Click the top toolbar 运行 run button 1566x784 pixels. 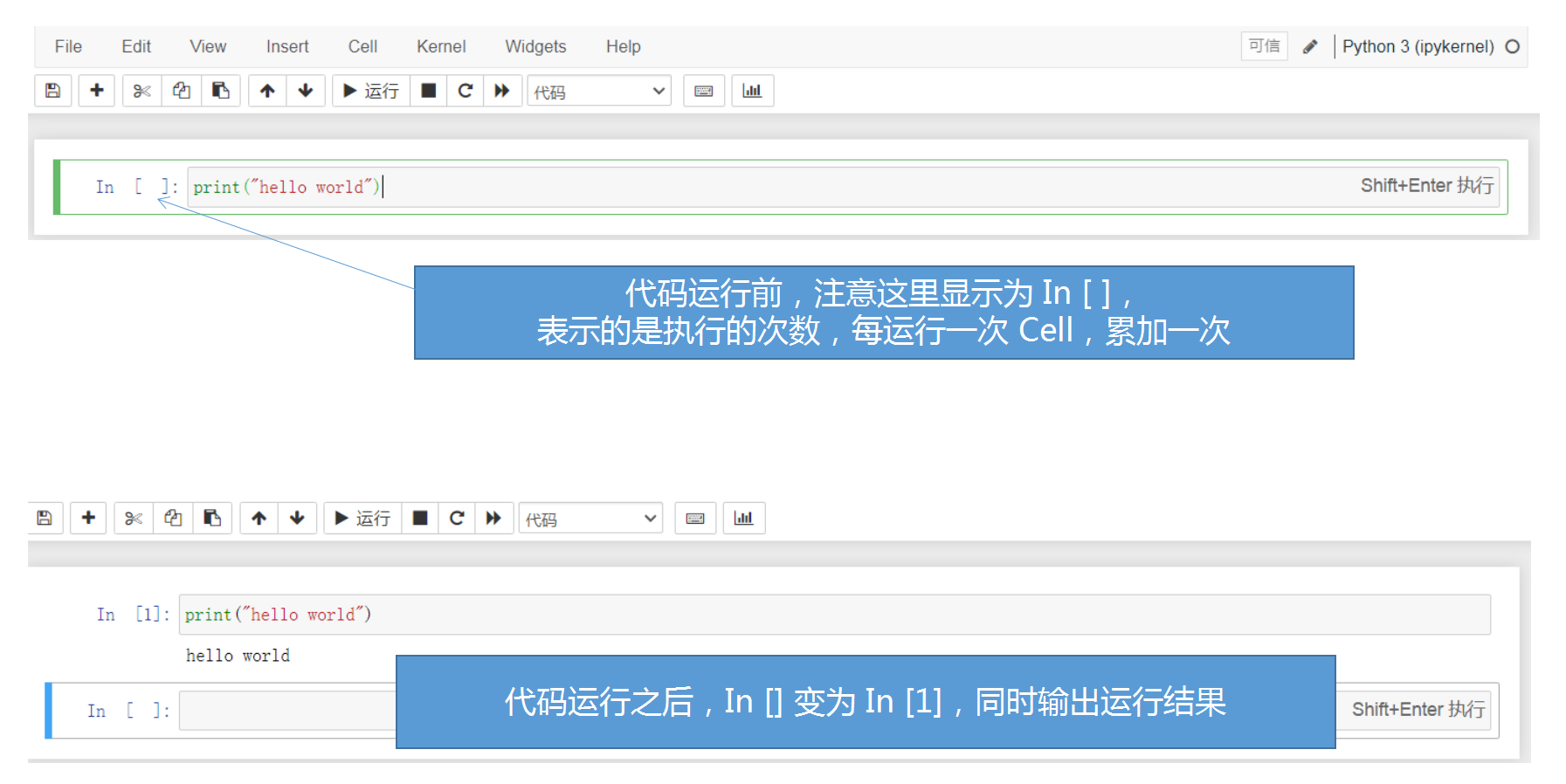coord(371,91)
